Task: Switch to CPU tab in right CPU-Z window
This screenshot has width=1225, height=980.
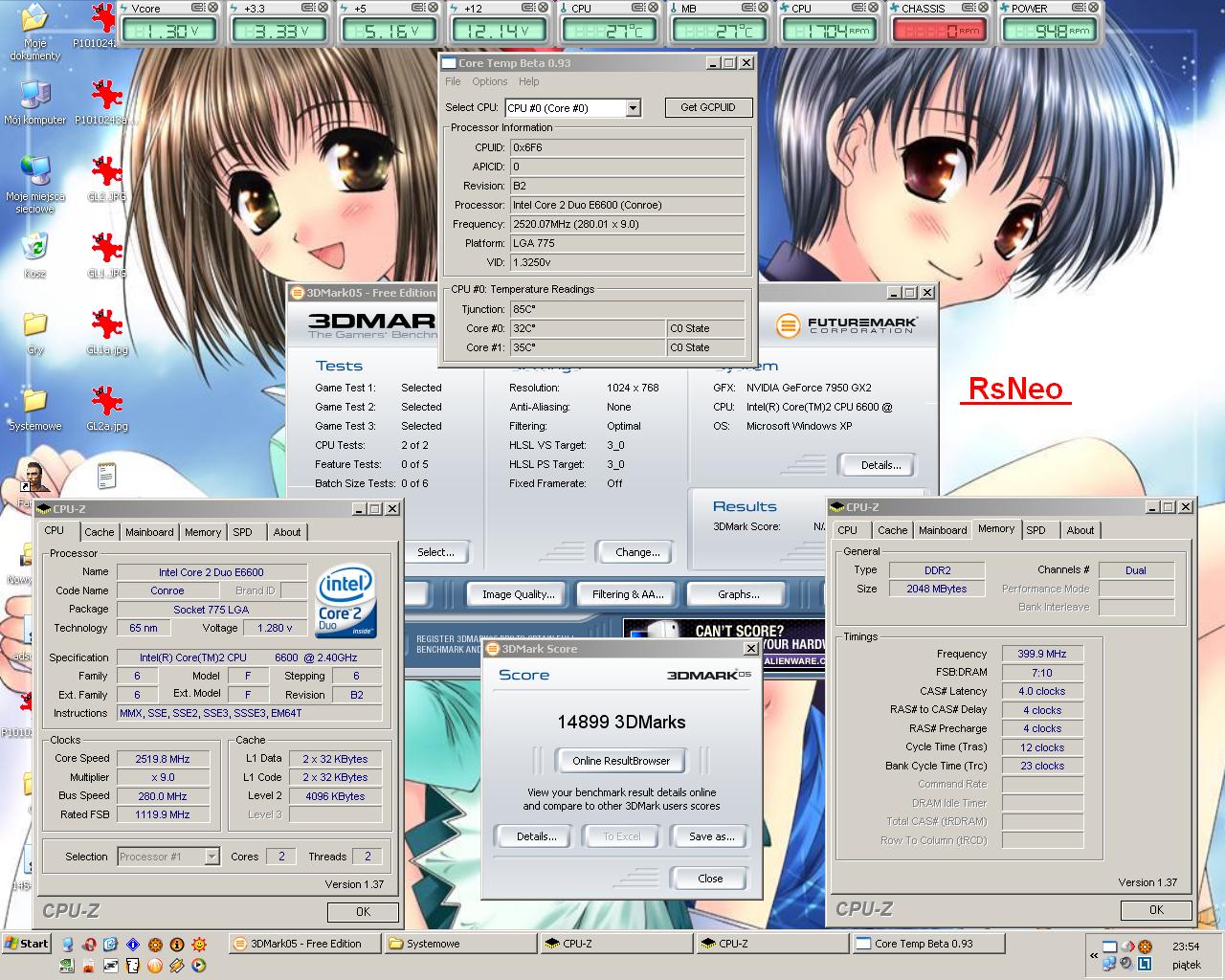Action: coord(848,530)
